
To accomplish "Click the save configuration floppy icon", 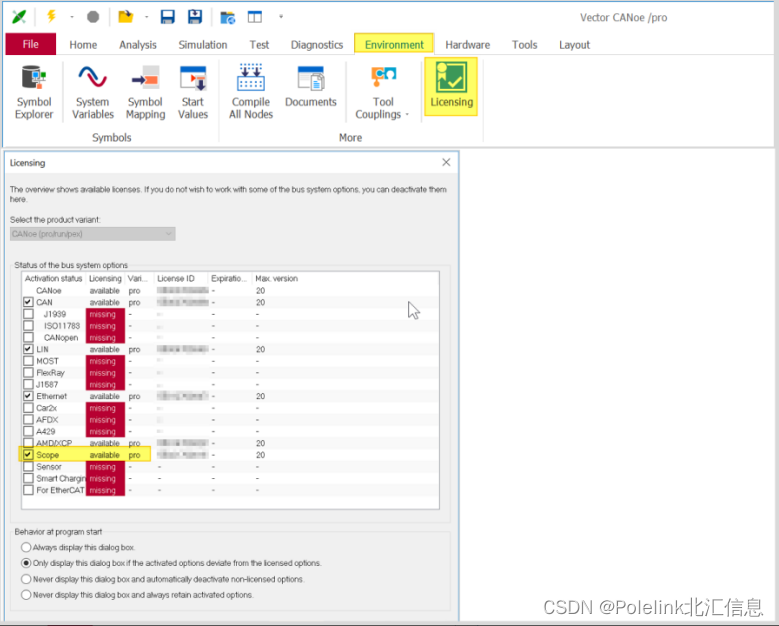I will 168,17.
